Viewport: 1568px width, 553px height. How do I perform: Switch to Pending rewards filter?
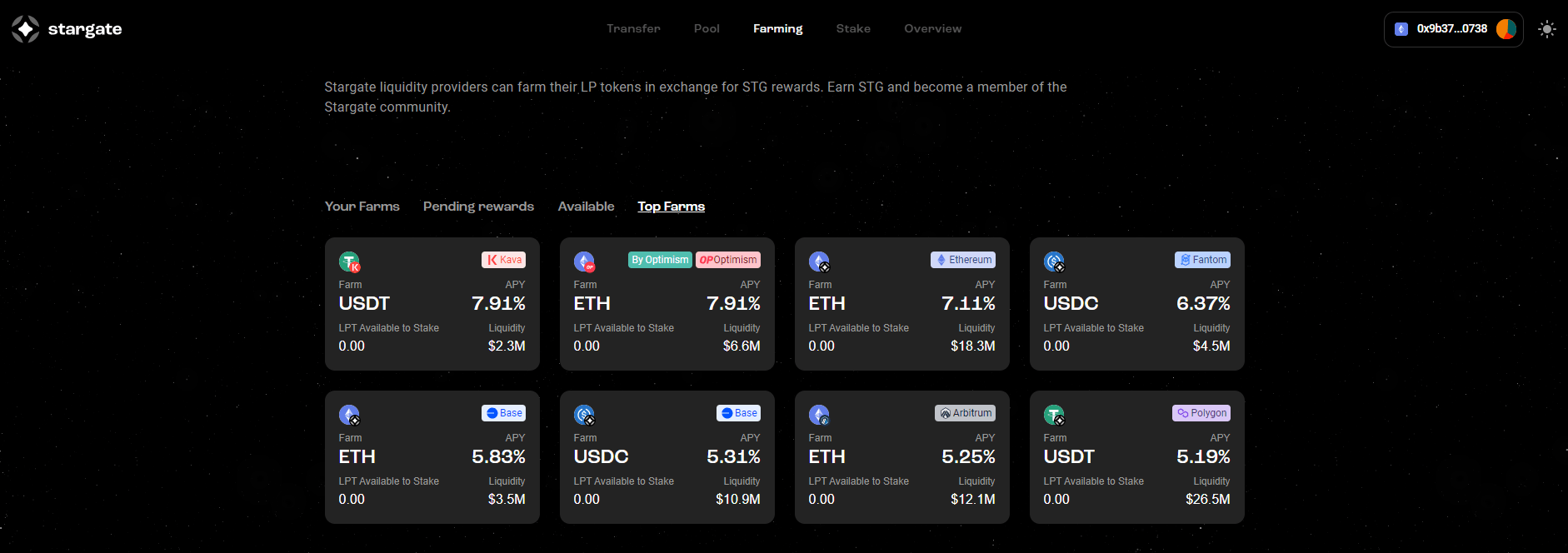click(x=478, y=207)
